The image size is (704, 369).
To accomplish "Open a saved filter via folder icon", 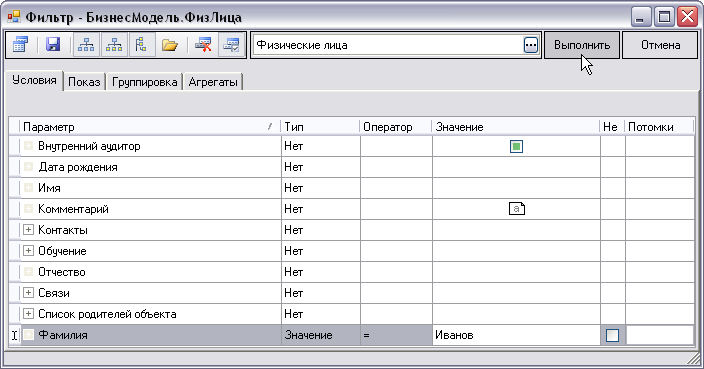I will 170,45.
